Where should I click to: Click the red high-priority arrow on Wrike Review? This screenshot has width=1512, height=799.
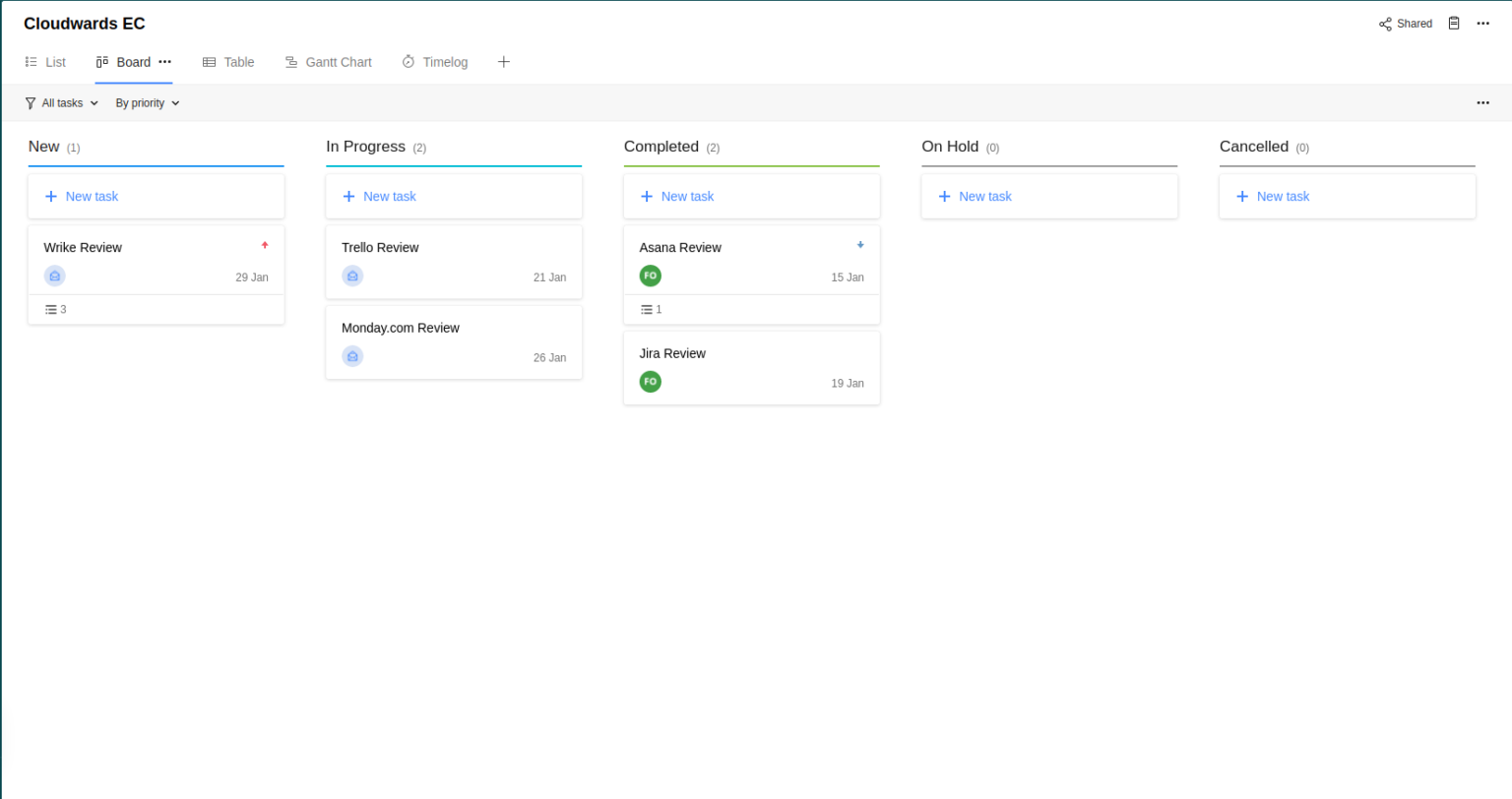tap(264, 246)
